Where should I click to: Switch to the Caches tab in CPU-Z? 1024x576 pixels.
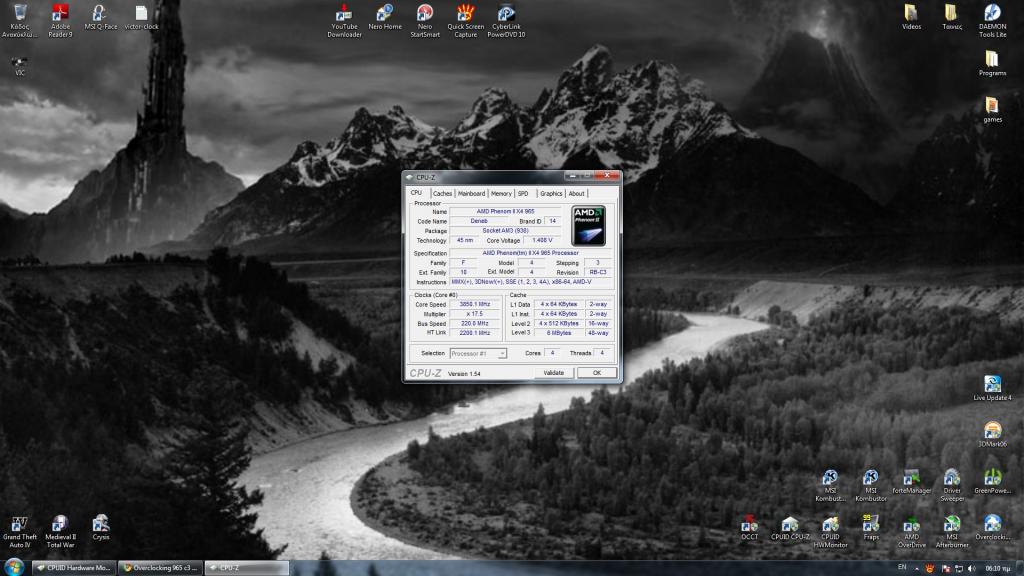coord(442,193)
